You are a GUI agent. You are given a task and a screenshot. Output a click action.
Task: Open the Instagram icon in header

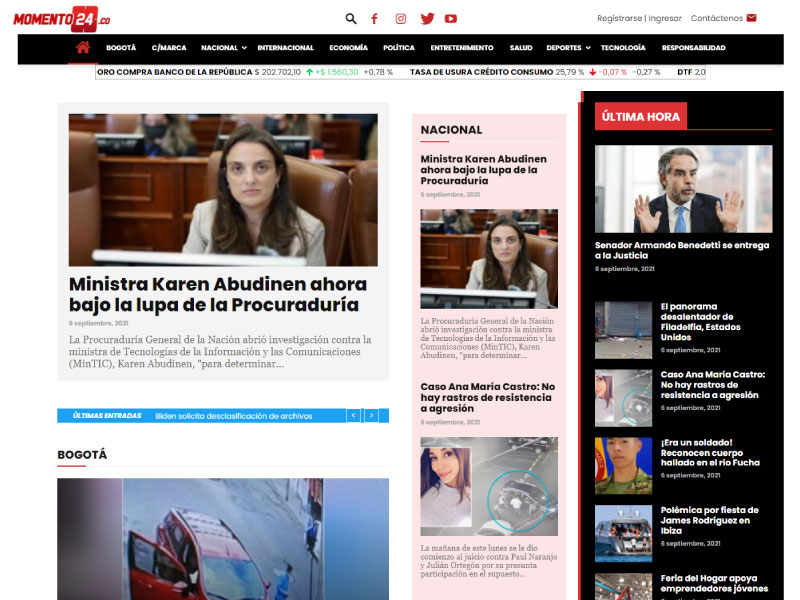pos(401,19)
